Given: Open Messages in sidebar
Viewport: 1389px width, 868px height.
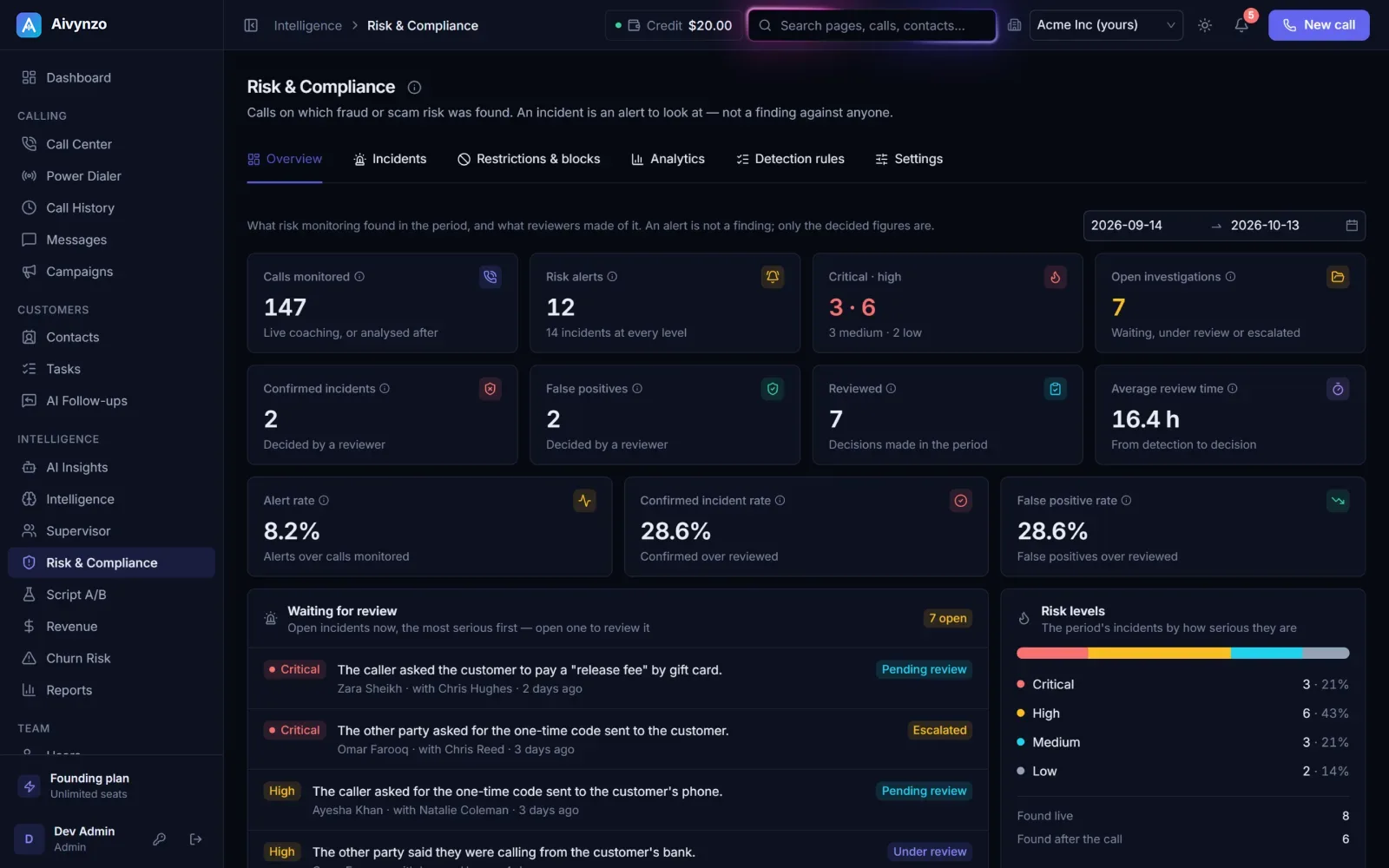Looking at the screenshot, I should click(111, 240).
